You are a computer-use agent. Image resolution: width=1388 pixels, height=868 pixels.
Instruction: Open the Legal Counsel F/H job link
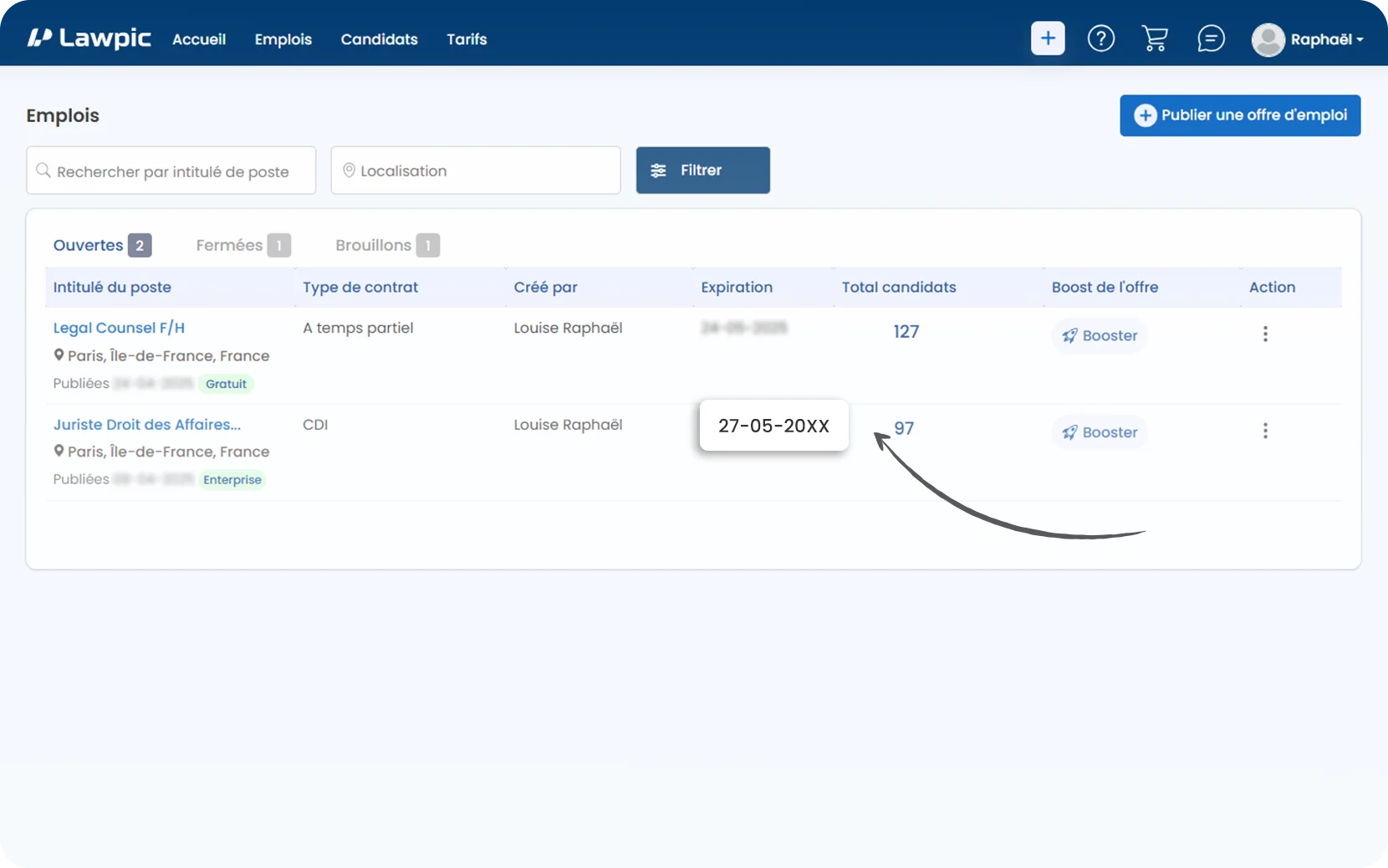[119, 328]
